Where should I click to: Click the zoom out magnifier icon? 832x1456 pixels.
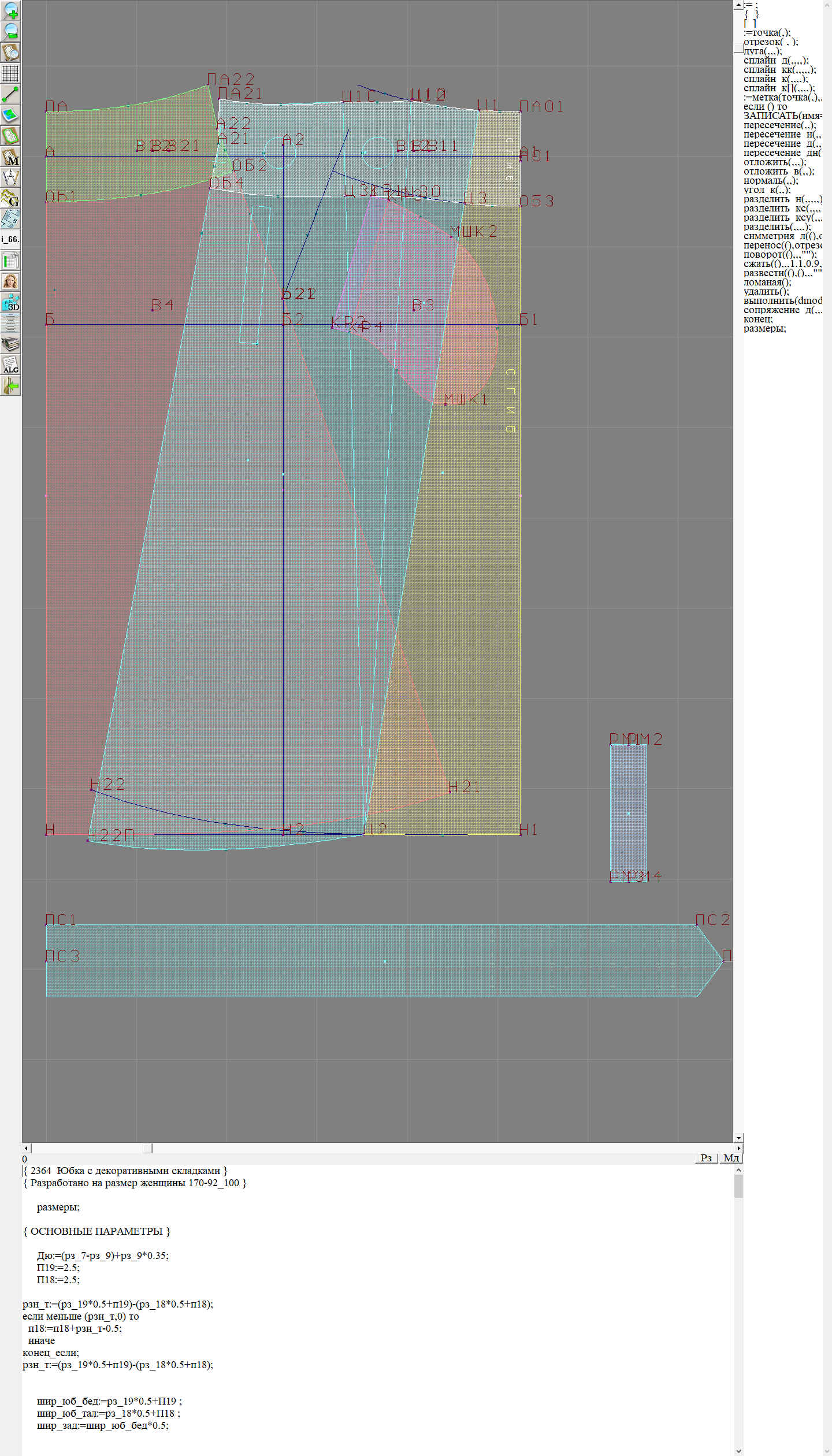(10, 31)
